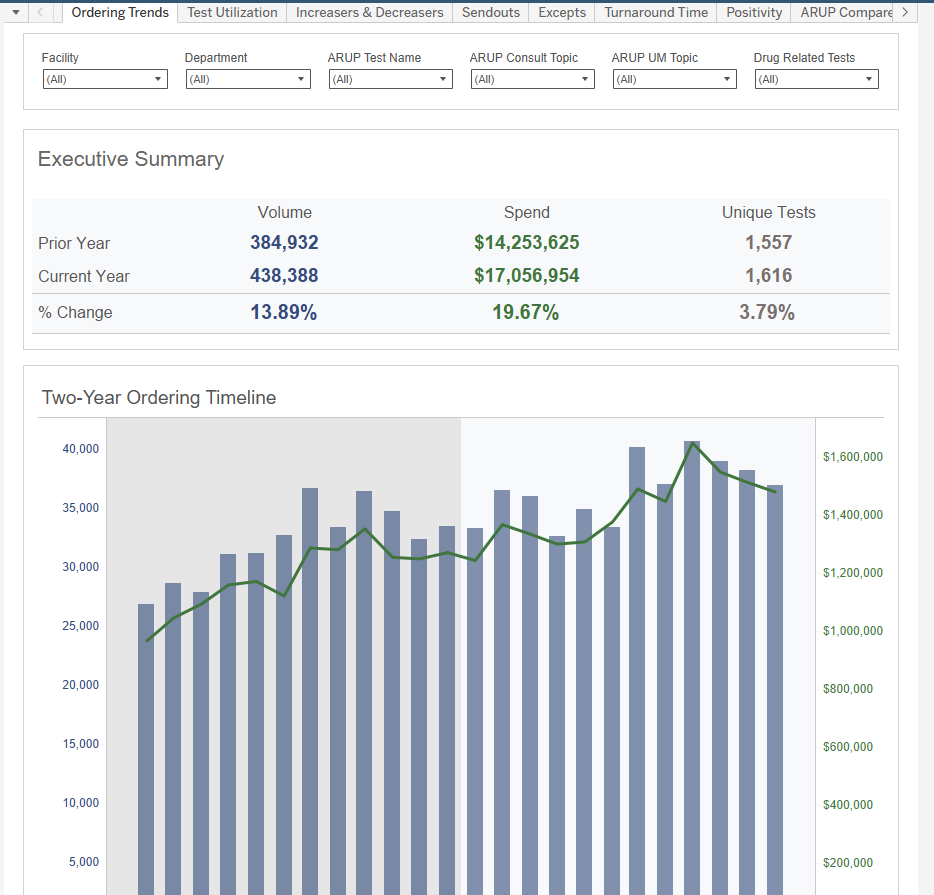Open the ARUP Consult Topic dropdown
The width and height of the screenshot is (934, 895).
click(533, 79)
